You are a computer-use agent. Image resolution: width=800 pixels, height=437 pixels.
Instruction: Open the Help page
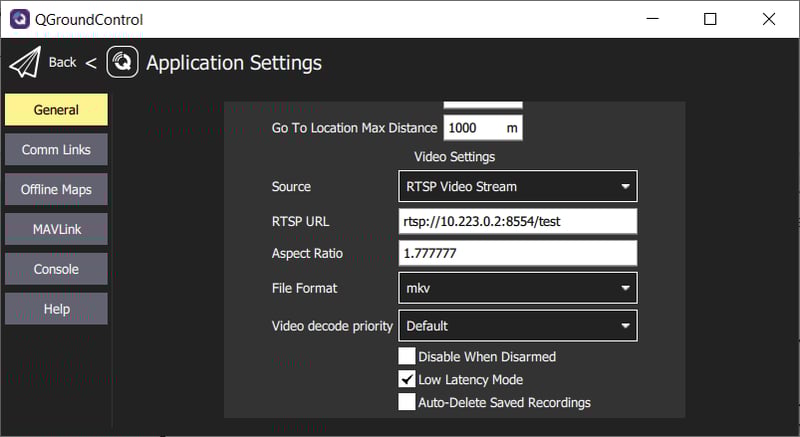tap(56, 309)
